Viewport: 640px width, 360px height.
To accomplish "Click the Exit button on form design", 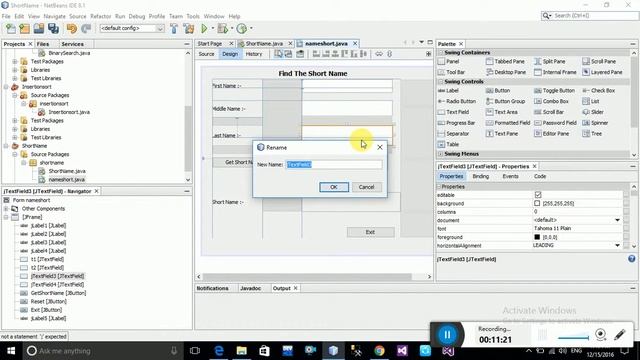I will [370, 232].
